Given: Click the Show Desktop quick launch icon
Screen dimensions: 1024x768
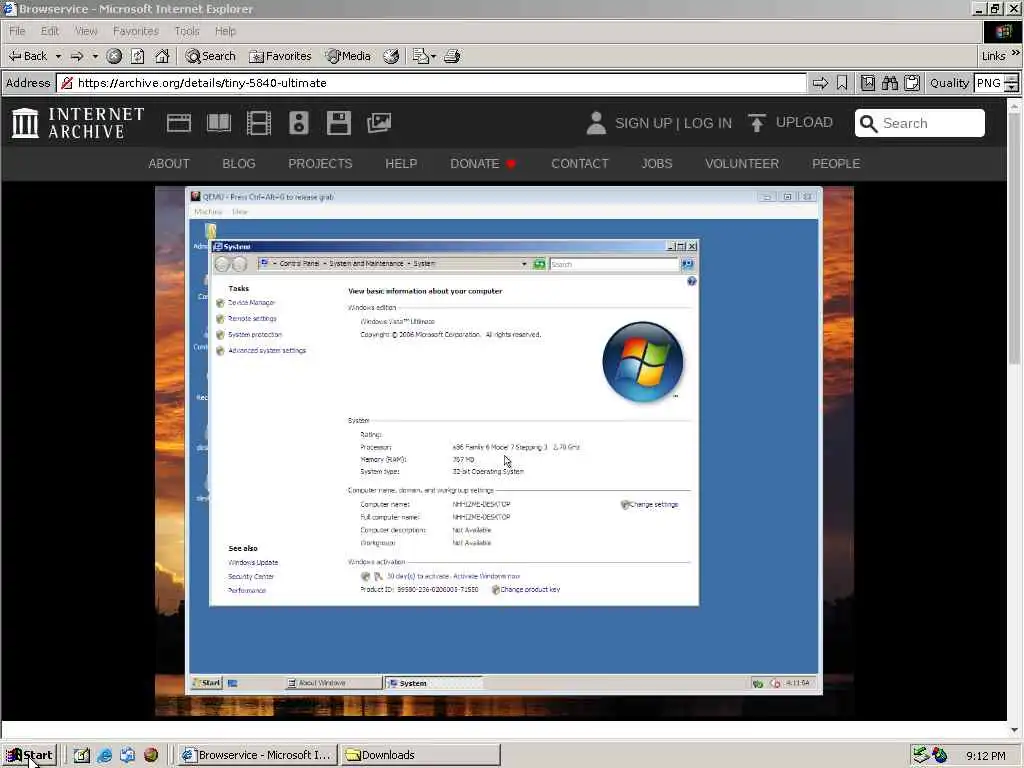Looking at the screenshot, I should [82, 755].
